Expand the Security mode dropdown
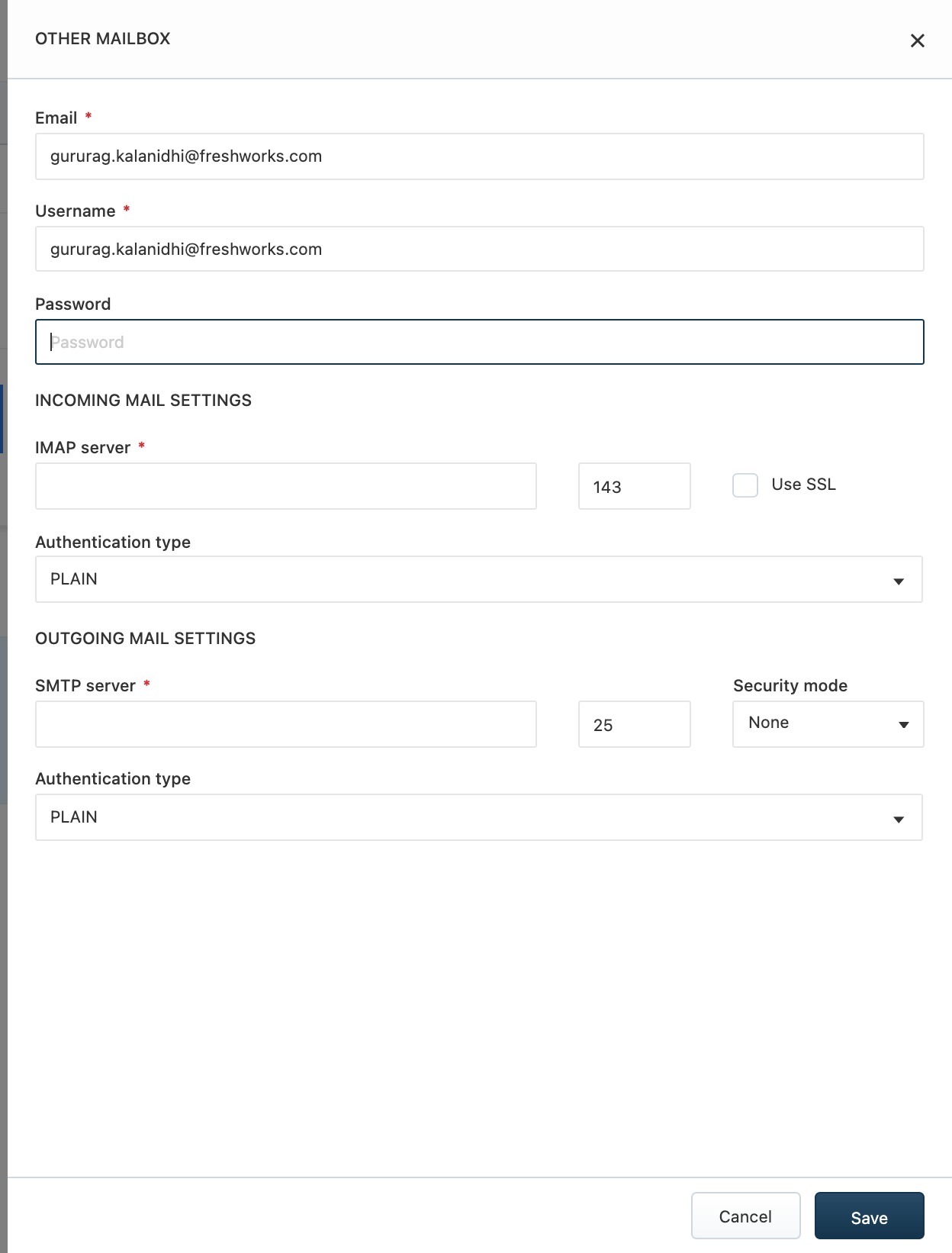Image resolution: width=952 pixels, height=1253 pixels. 828,723
